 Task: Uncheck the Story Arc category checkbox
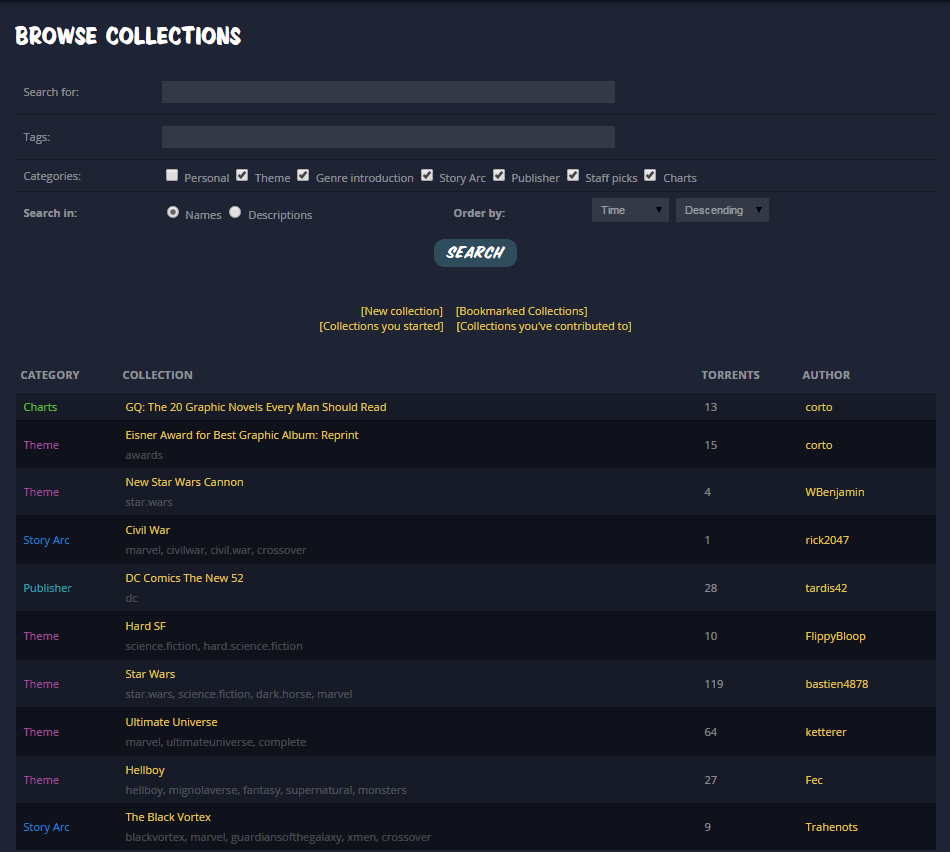[427, 175]
